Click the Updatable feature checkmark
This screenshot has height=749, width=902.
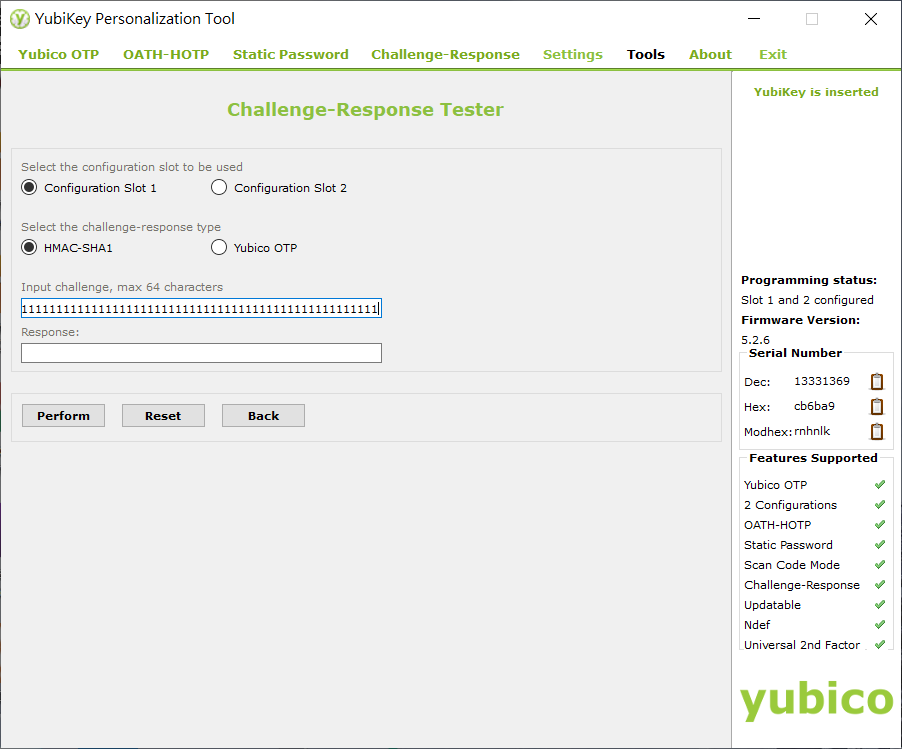pyautogui.click(x=880, y=605)
